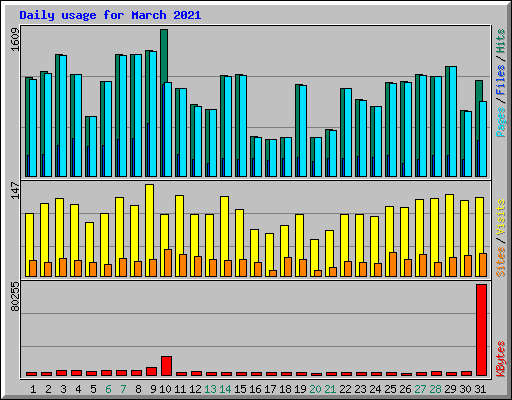Click the red KBytes bar for day 10
Image resolution: width=512 pixels, height=400 pixels.
pyautogui.click(x=166, y=366)
